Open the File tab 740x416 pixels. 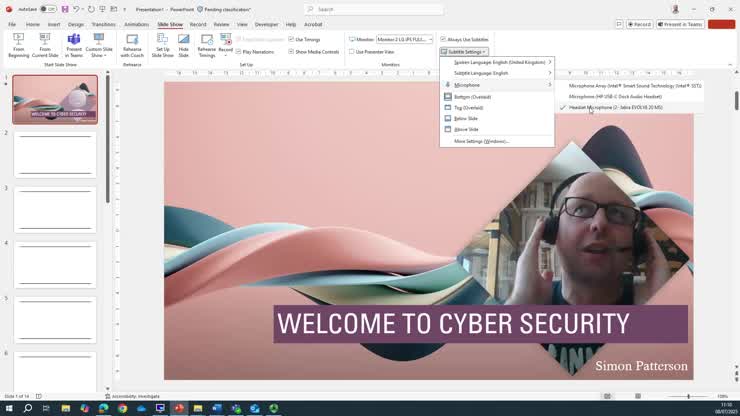(x=12, y=25)
